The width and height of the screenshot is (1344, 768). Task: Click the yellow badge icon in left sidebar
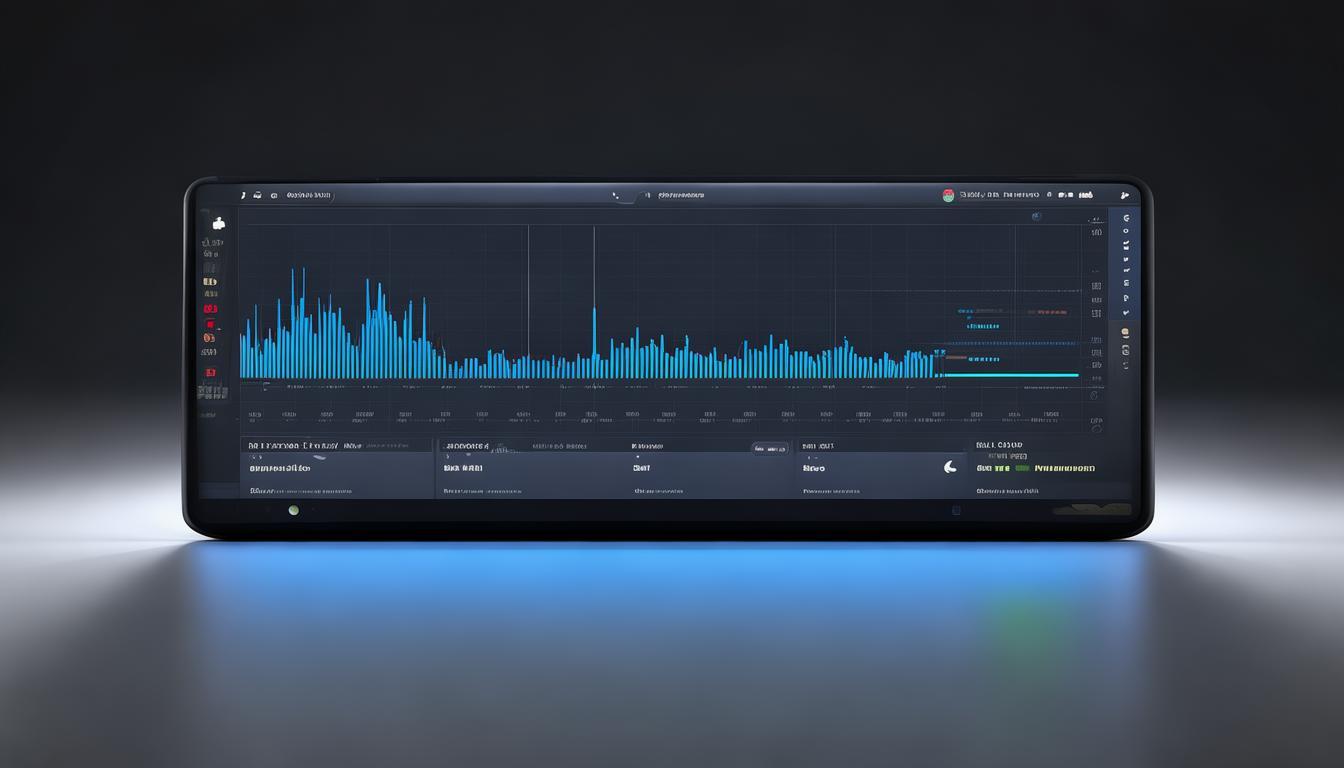click(x=210, y=282)
